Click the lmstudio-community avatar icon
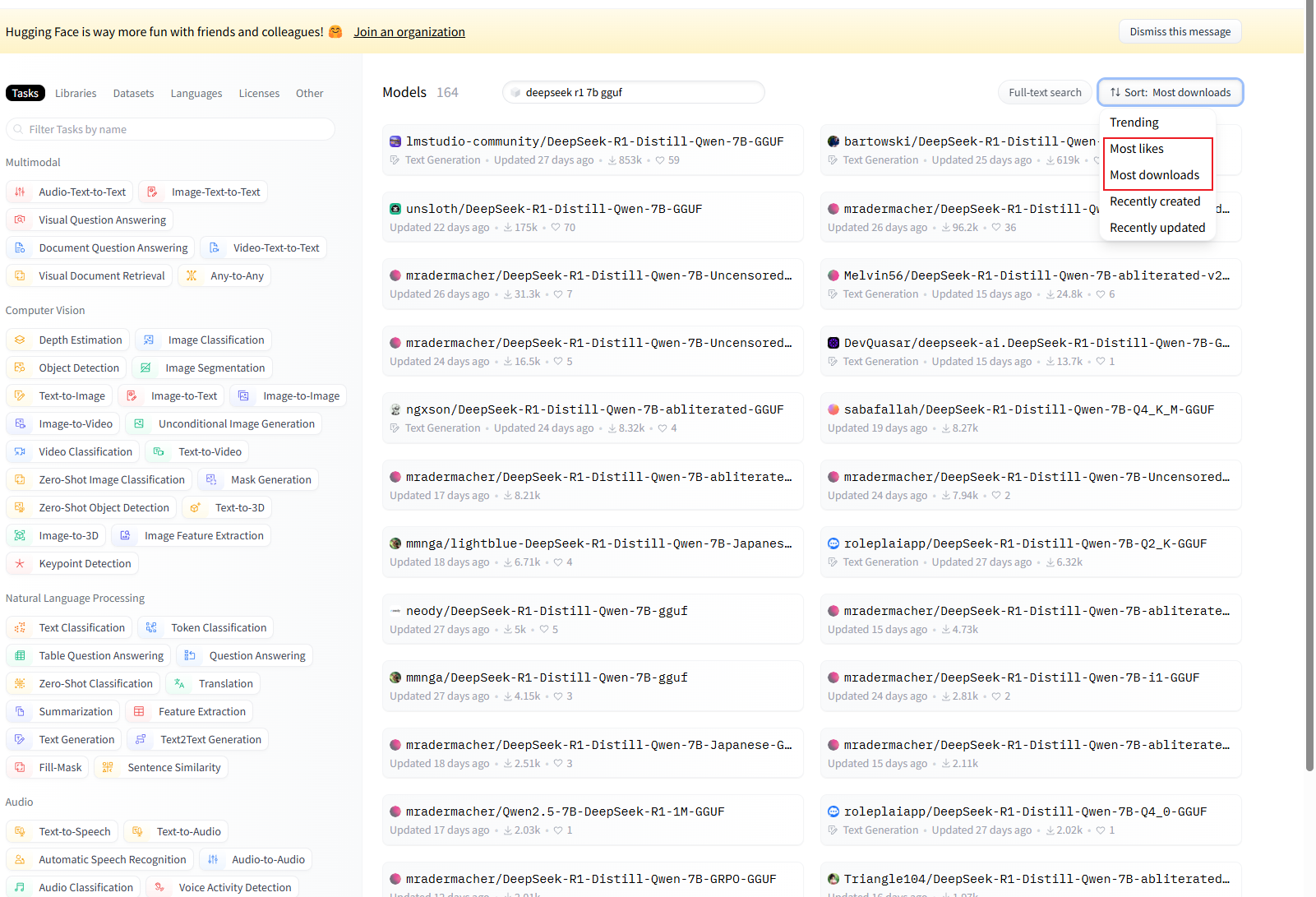The height and width of the screenshot is (897, 1316). (x=395, y=141)
